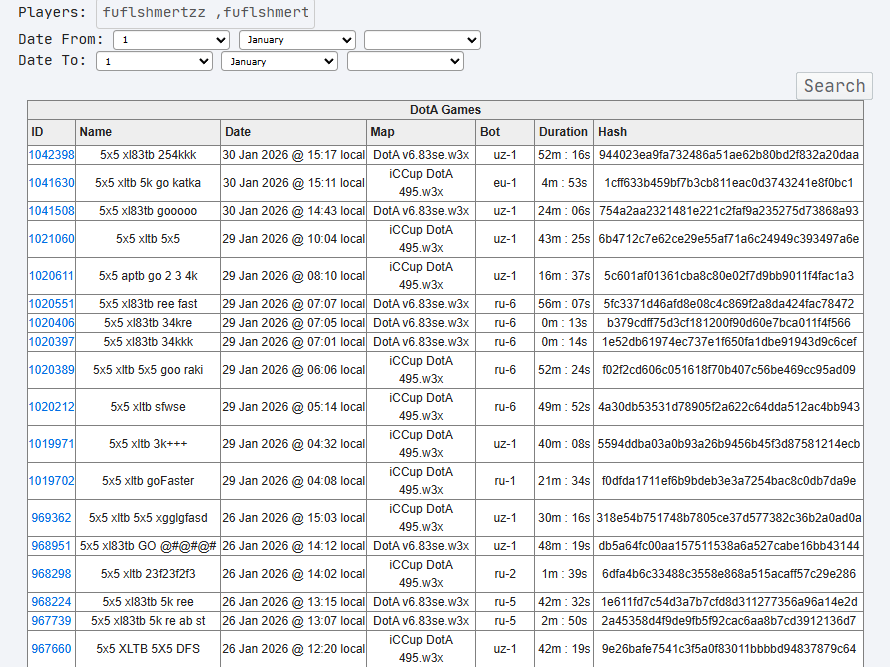
Task: Click the Duration column header
Action: point(564,132)
